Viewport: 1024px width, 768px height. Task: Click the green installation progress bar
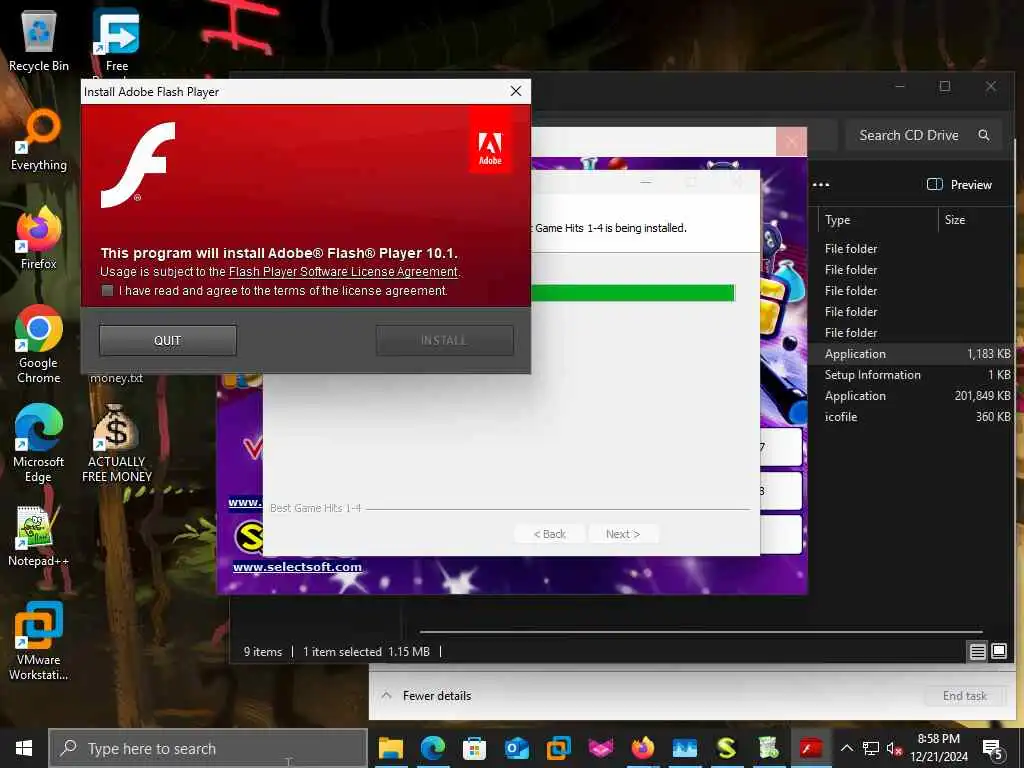click(633, 293)
